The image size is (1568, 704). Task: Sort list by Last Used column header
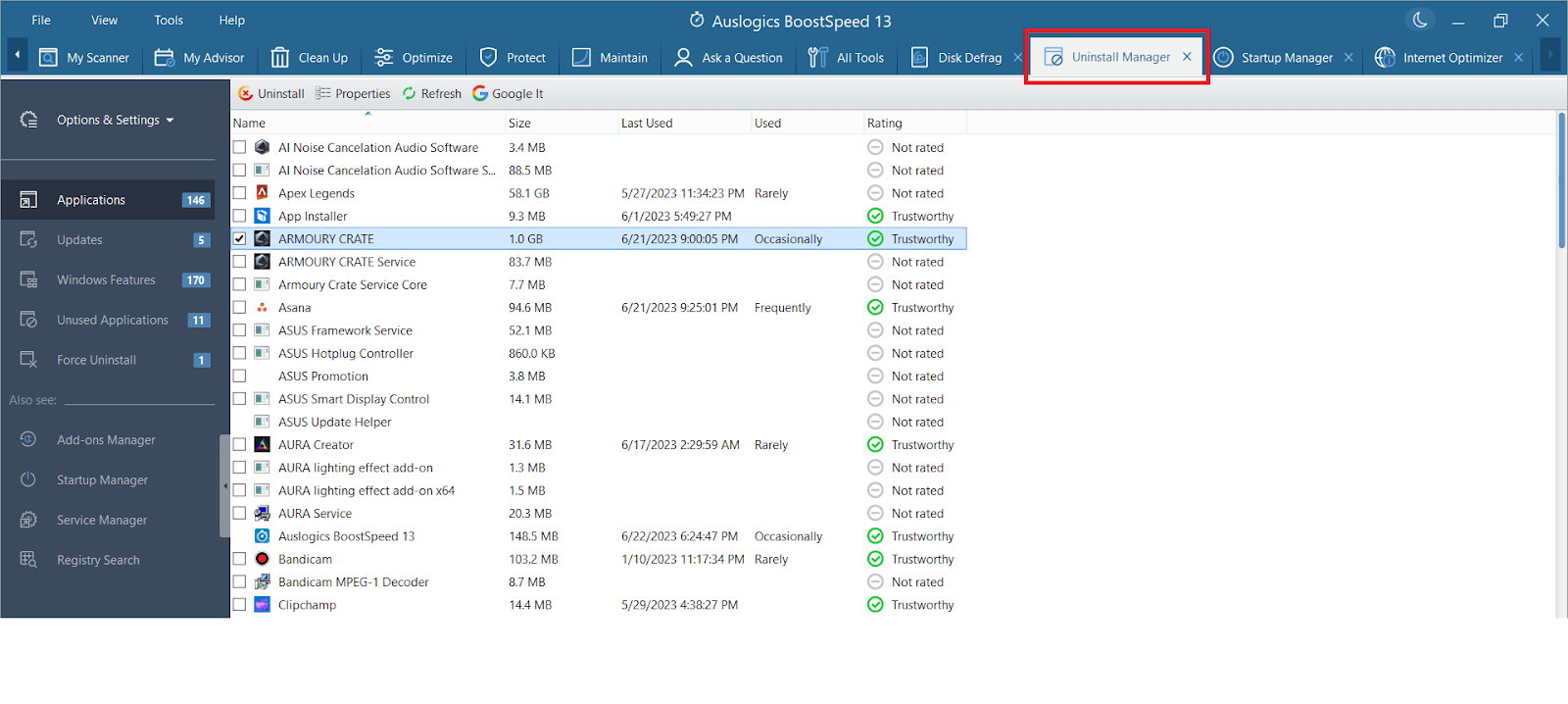[x=683, y=123]
